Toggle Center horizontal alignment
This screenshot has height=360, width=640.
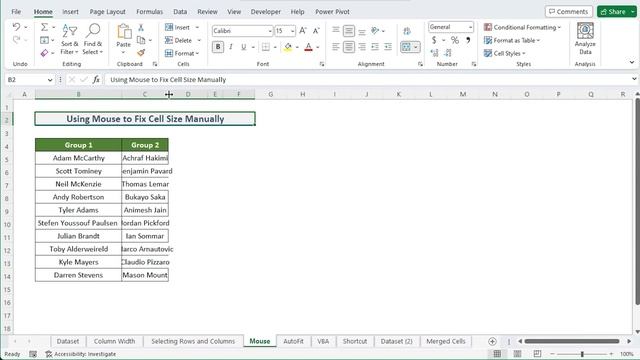tap(349, 47)
